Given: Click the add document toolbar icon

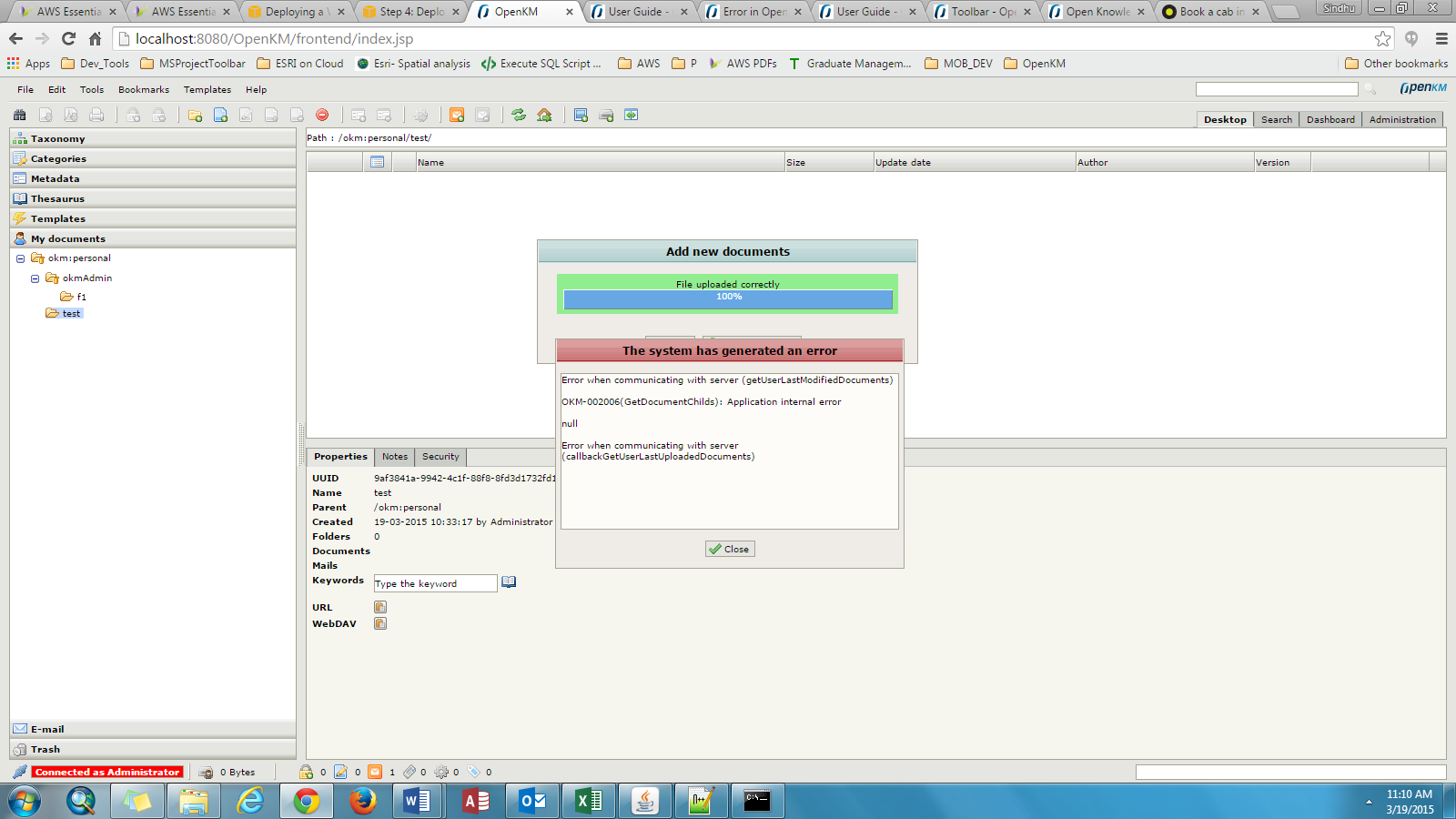Looking at the screenshot, I should pos(220,115).
